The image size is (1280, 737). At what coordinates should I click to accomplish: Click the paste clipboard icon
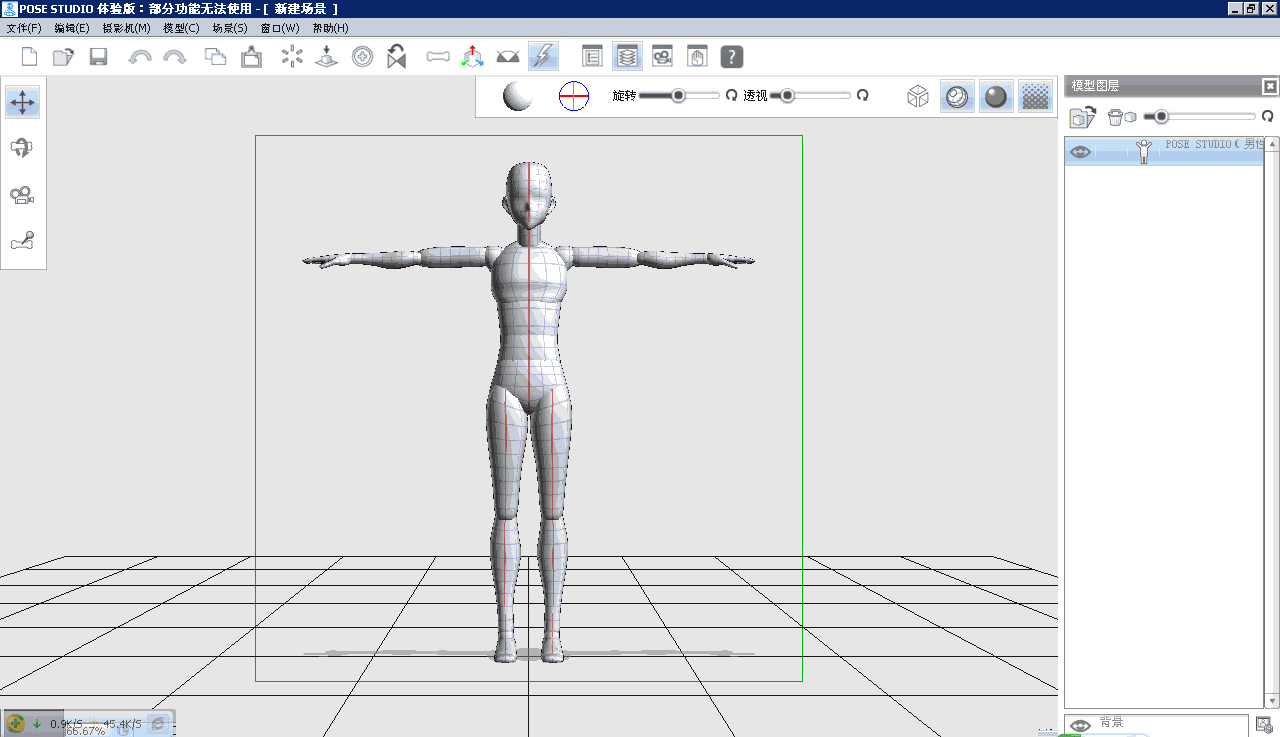(251, 57)
